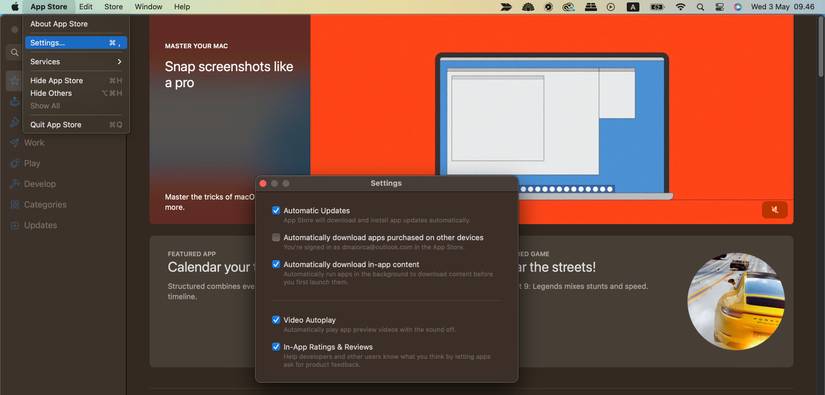Click the App Store menu bar item
The height and width of the screenshot is (395, 825).
point(48,7)
